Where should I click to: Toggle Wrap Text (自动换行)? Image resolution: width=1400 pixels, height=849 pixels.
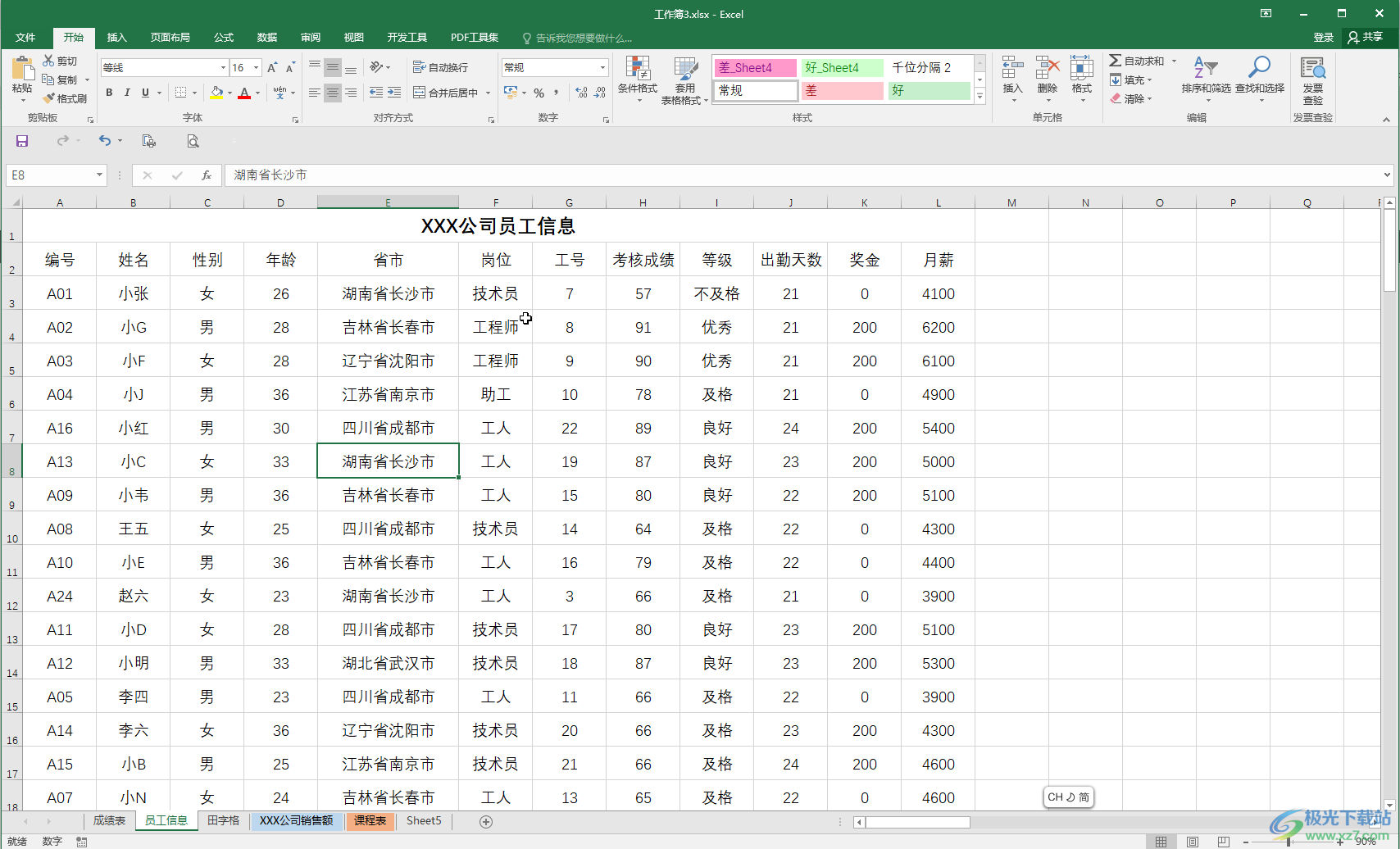pos(441,67)
